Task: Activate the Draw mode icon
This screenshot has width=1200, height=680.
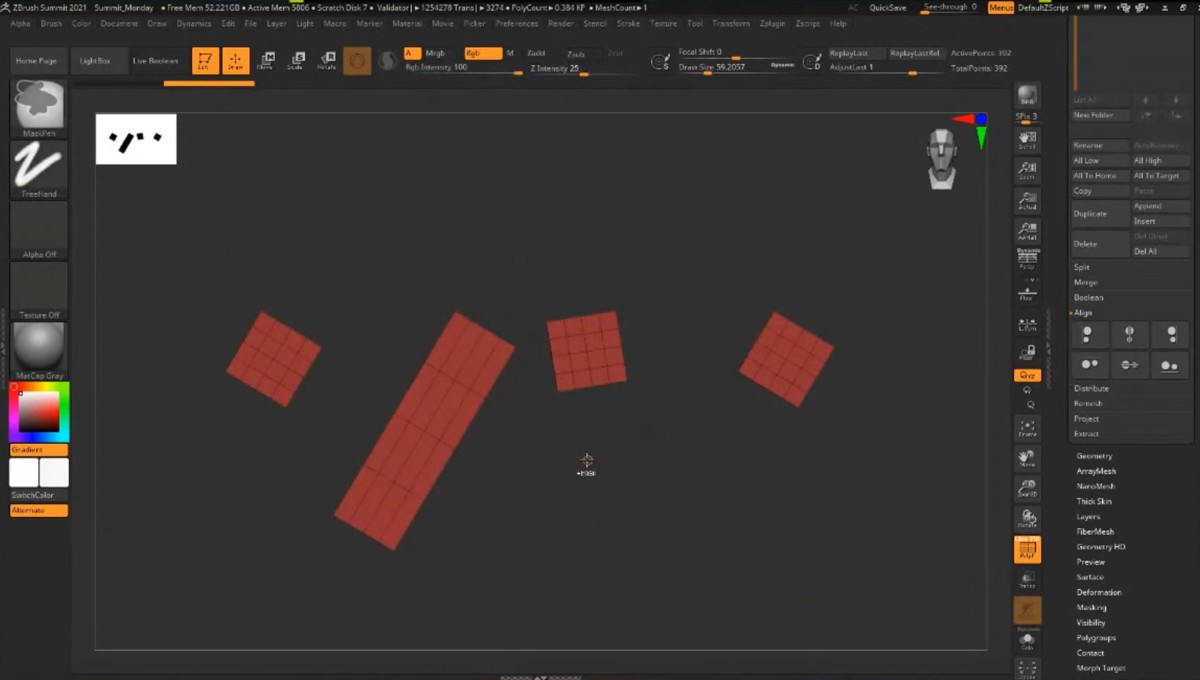Action: coord(236,61)
